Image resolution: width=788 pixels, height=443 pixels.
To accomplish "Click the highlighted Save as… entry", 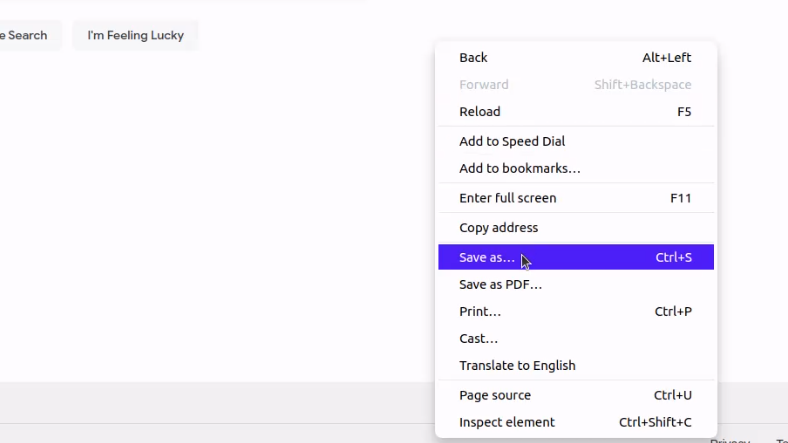I will coord(487,258).
